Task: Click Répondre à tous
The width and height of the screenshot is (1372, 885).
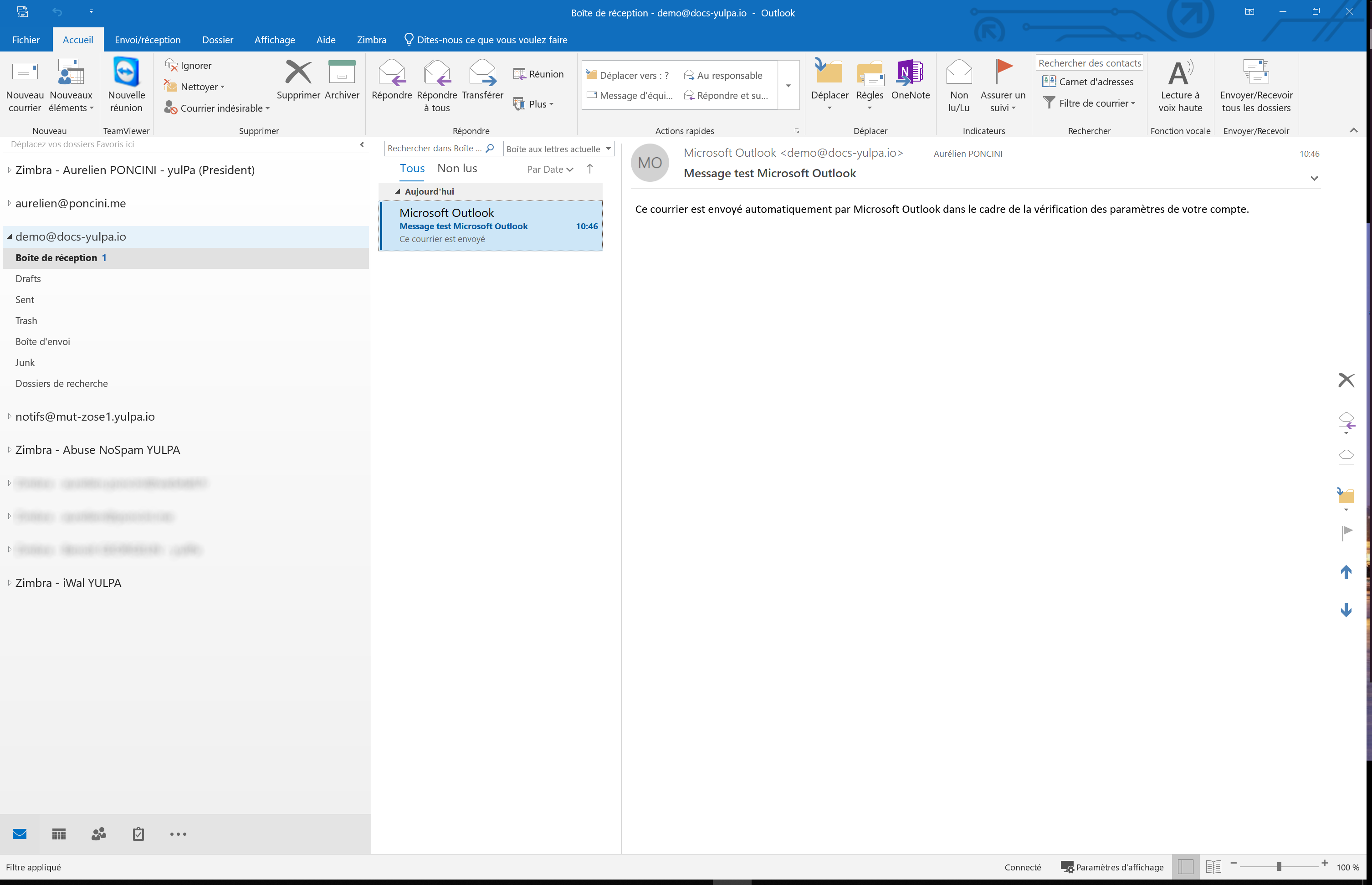Action: pos(436,85)
